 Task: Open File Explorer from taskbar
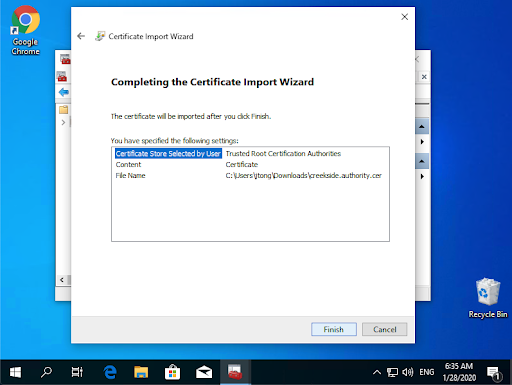[x=141, y=372]
